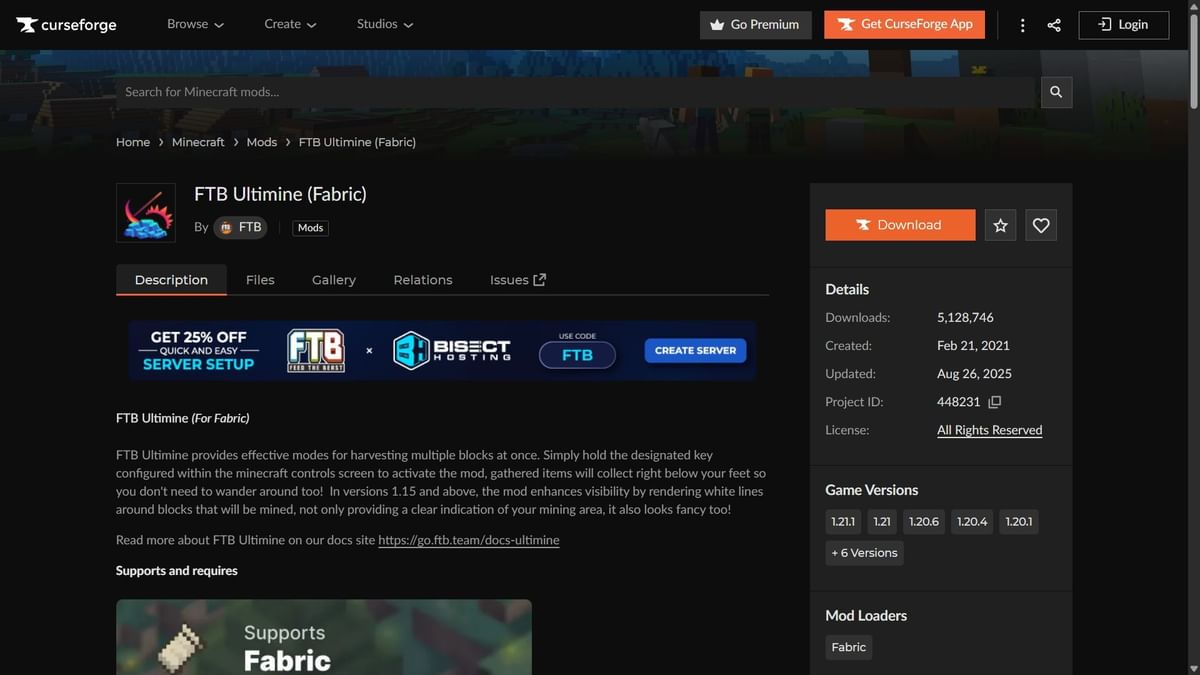
Task: Open the three-dot overflow menu
Action: coord(1022,24)
